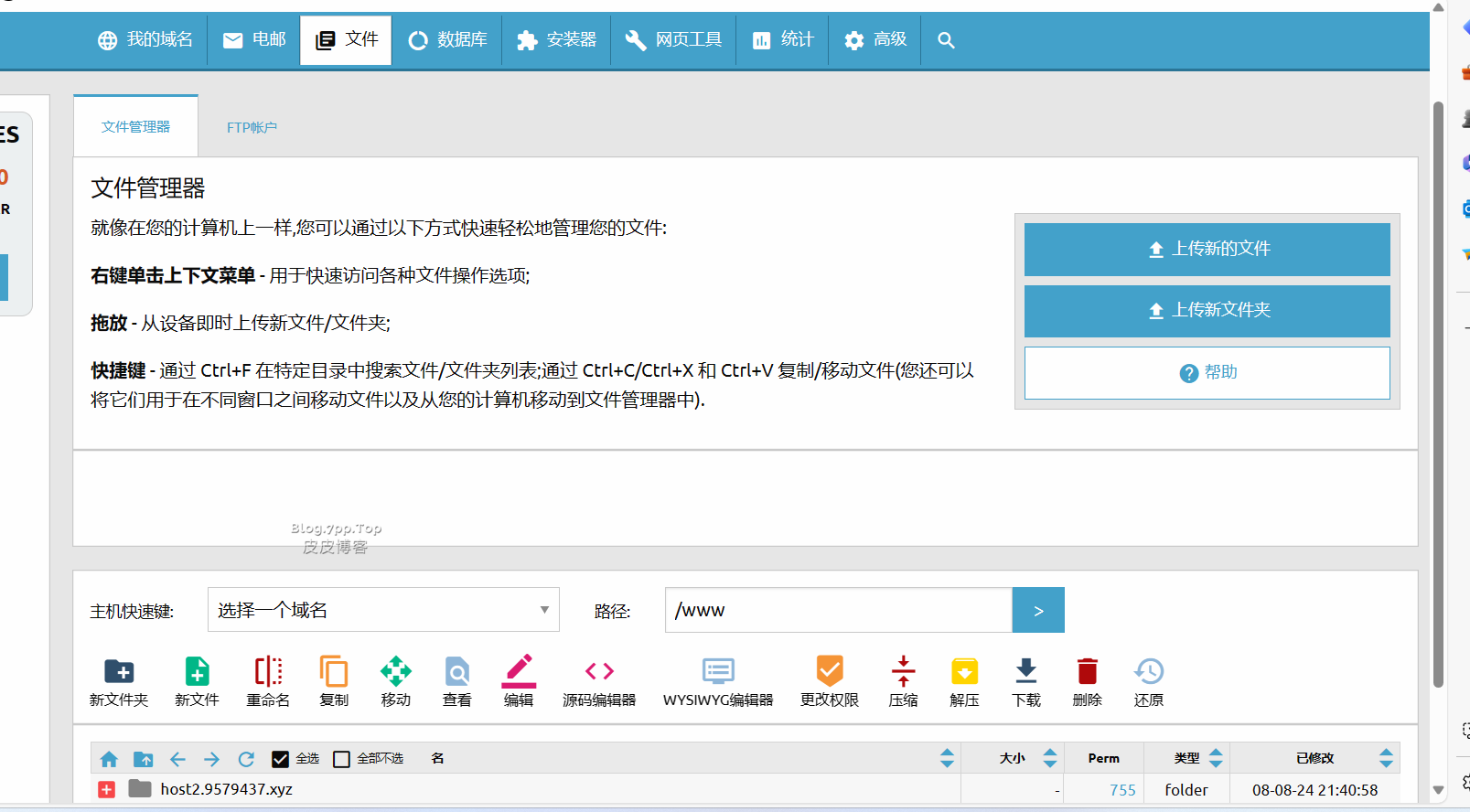Select the 移动 (move) tool icon
1470x812 pixels.
click(x=395, y=672)
